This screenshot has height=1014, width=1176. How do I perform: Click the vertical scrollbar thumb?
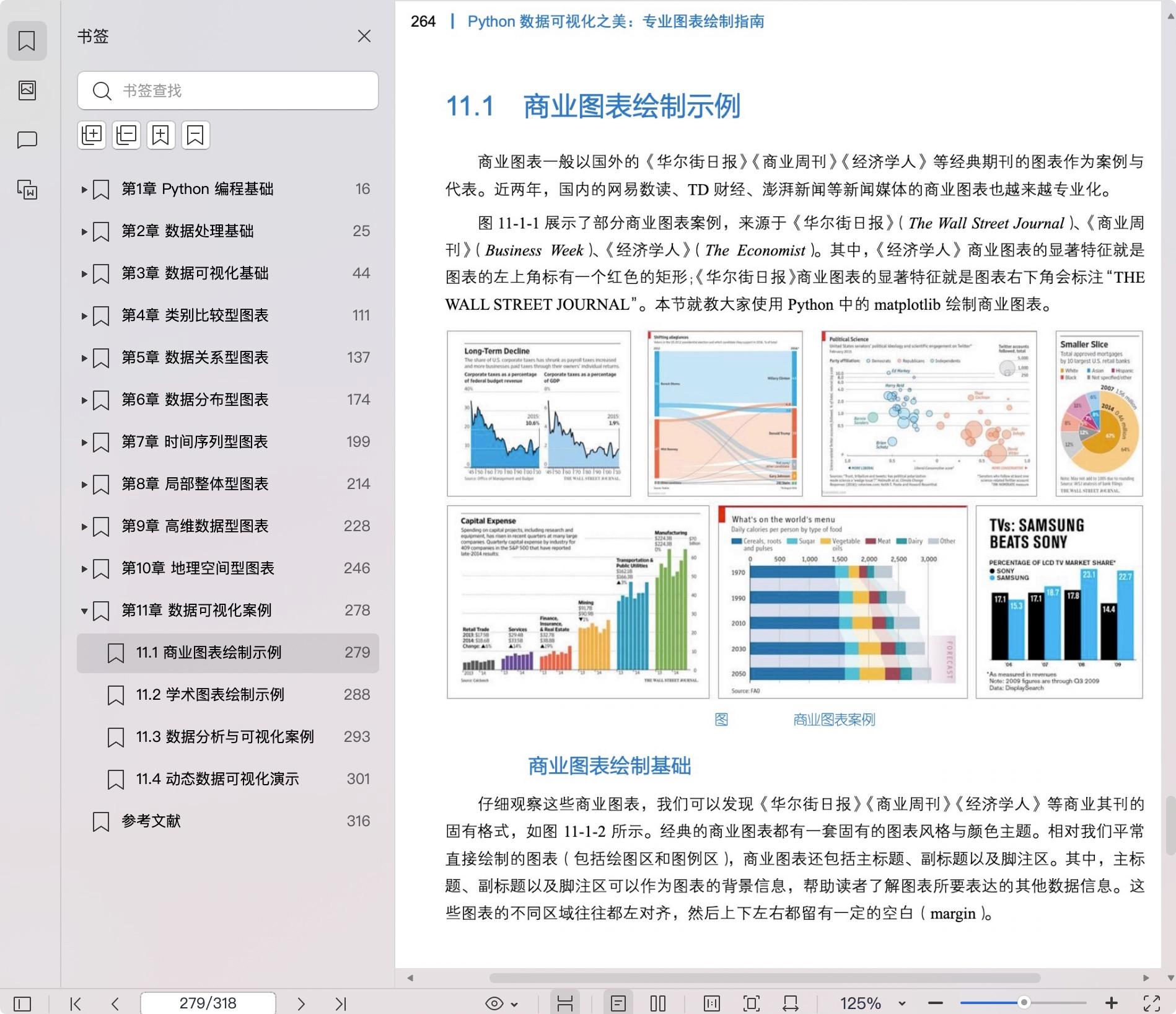(1170, 826)
